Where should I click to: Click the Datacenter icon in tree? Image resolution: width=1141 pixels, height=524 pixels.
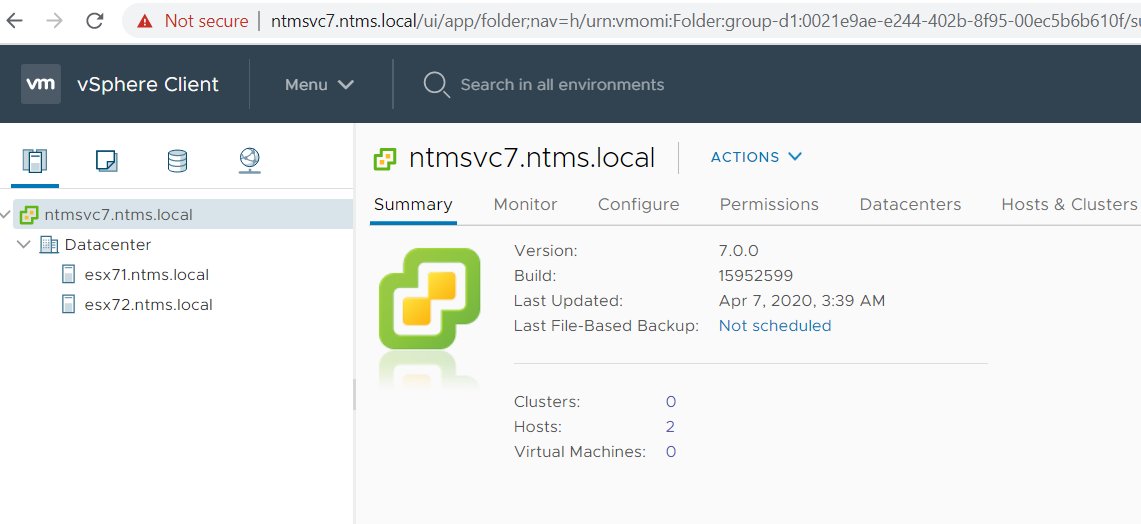coord(49,245)
